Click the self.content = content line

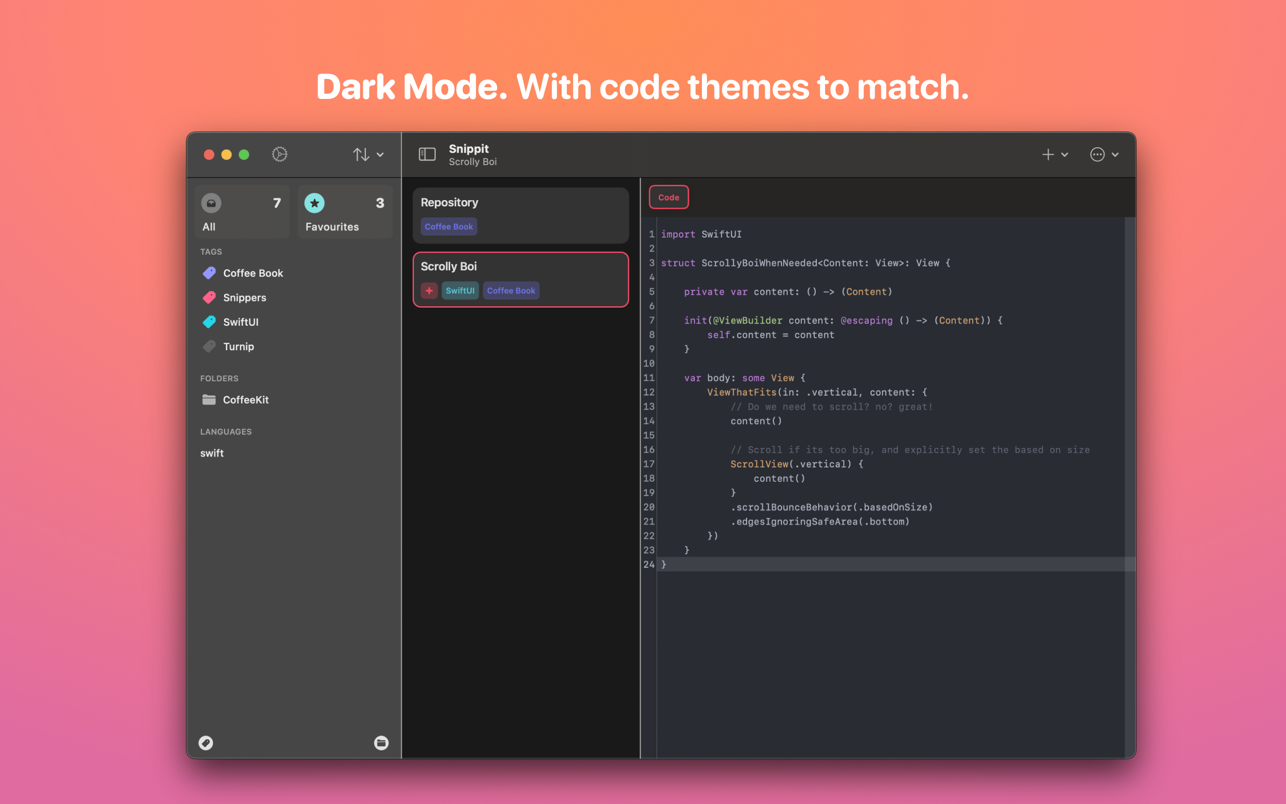(x=771, y=335)
